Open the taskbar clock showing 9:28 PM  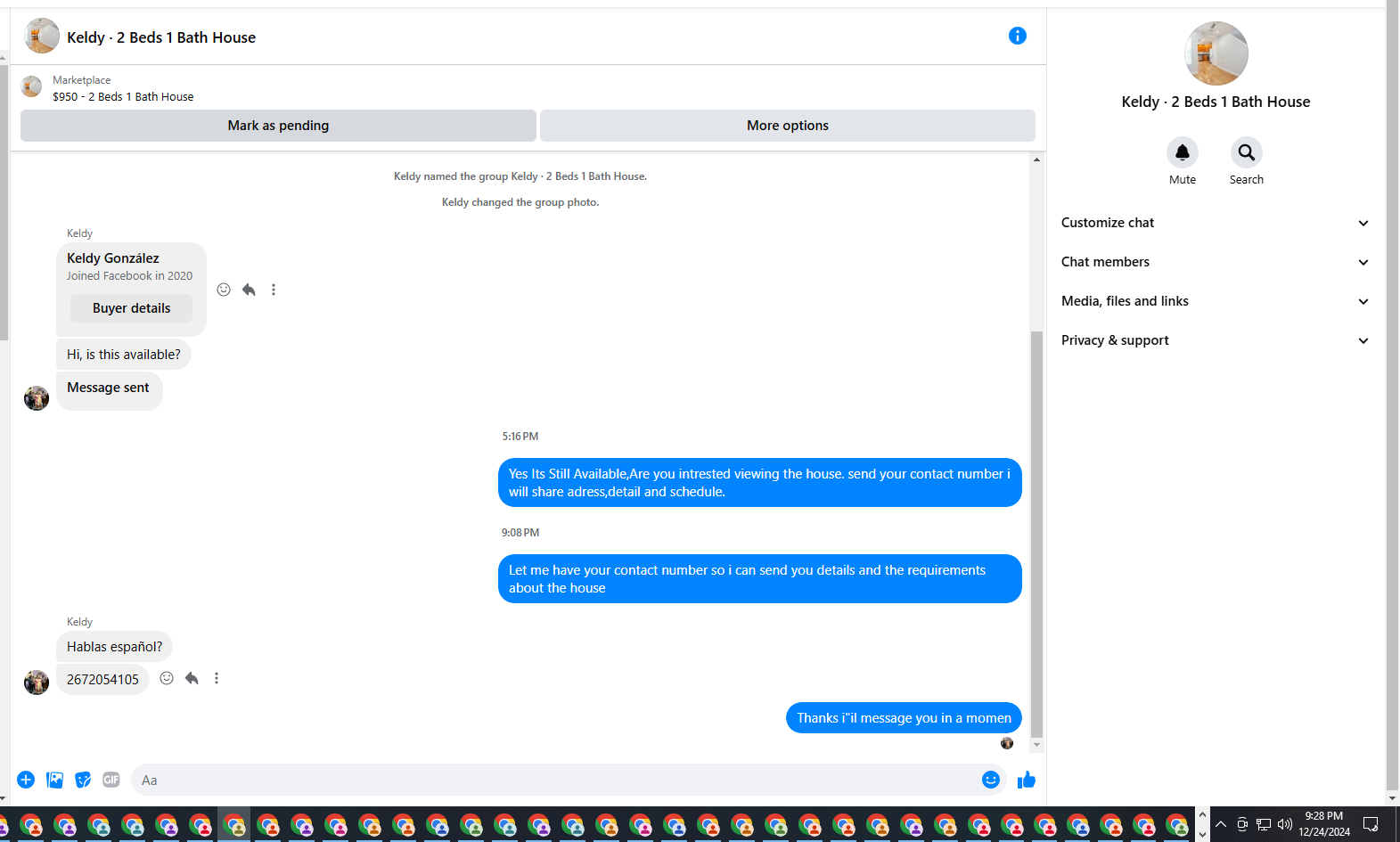coord(1323,824)
